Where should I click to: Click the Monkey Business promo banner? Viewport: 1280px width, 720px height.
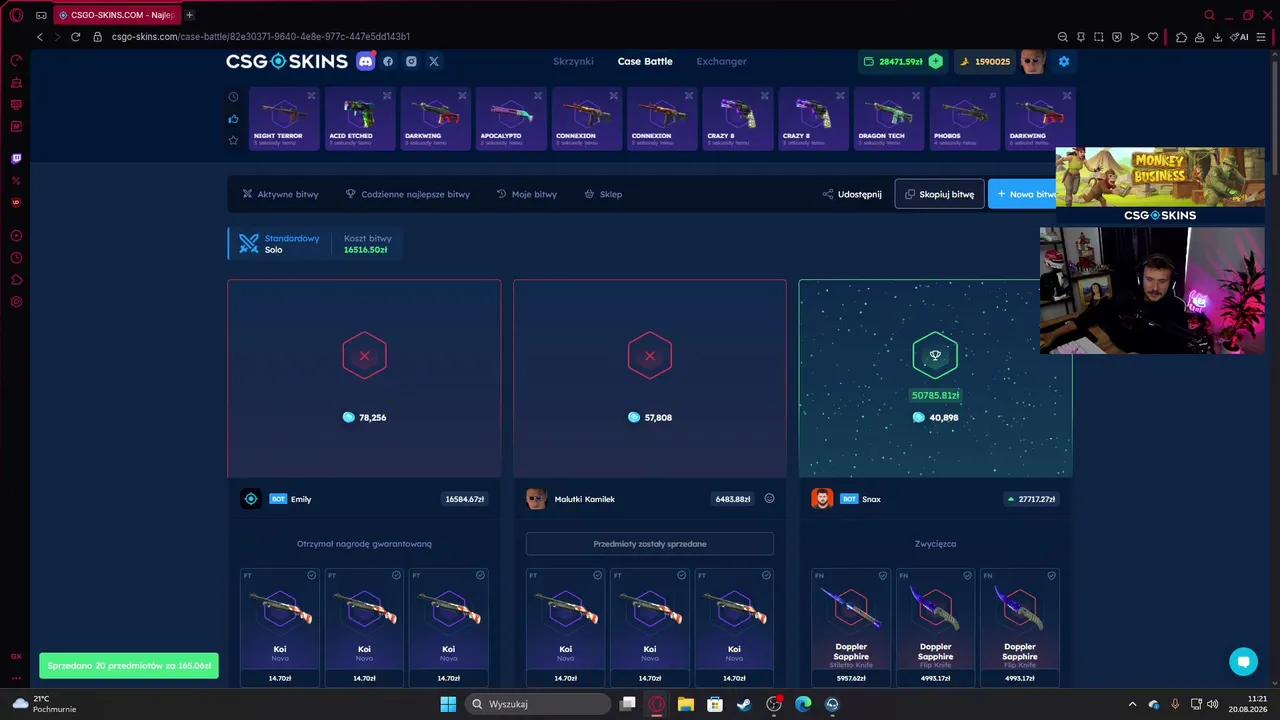[x=1160, y=185]
